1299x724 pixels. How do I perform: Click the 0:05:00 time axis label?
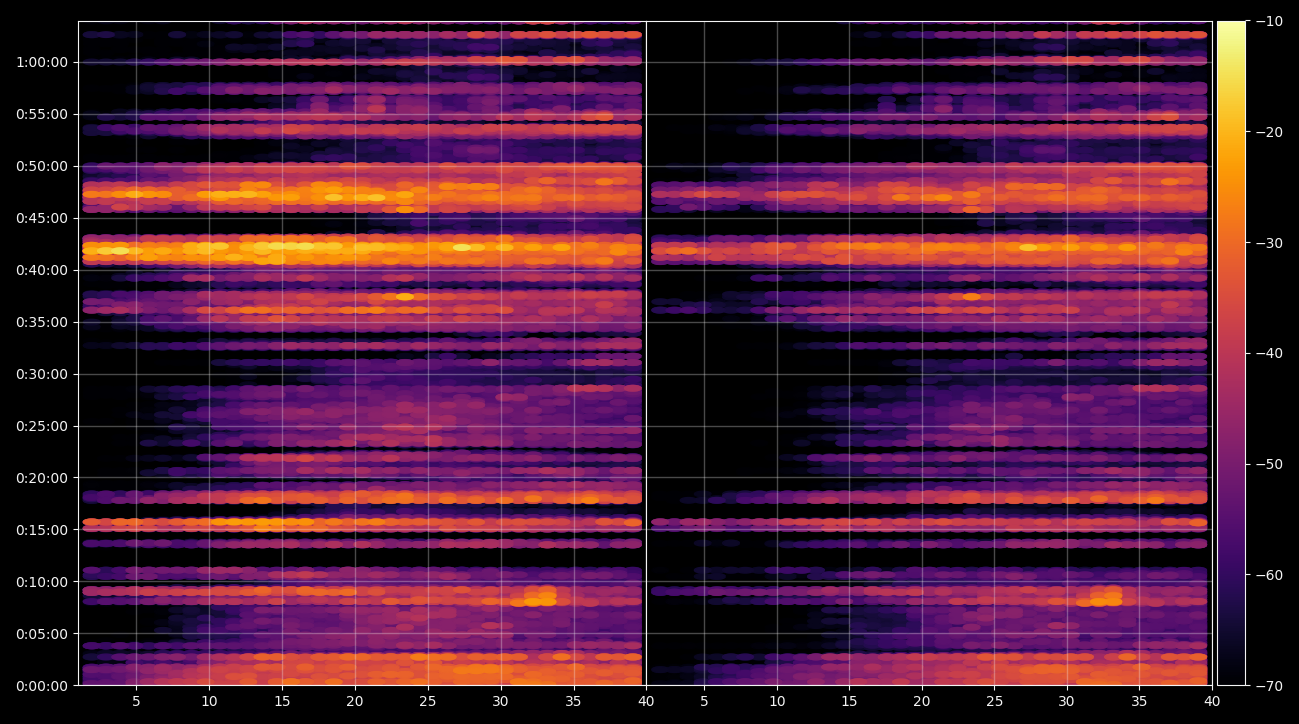(x=42, y=634)
